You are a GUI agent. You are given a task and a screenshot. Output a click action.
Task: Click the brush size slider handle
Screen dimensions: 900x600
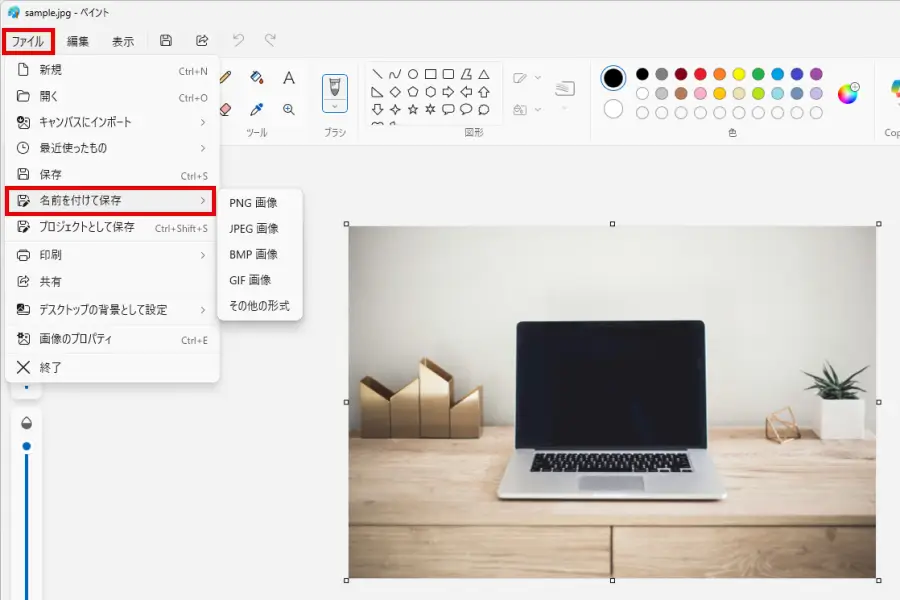click(x=27, y=446)
